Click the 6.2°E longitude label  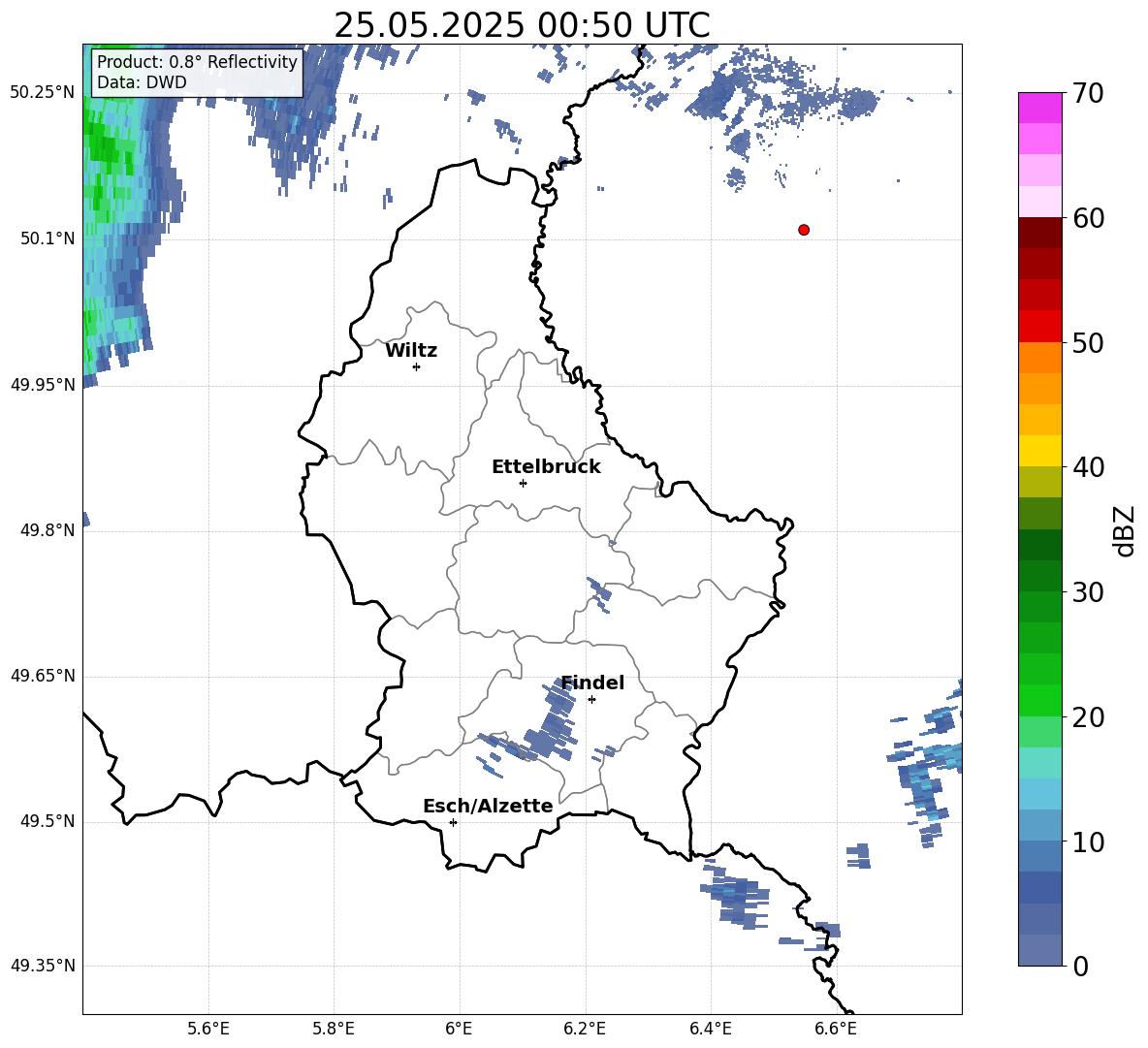coord(585,1030)
